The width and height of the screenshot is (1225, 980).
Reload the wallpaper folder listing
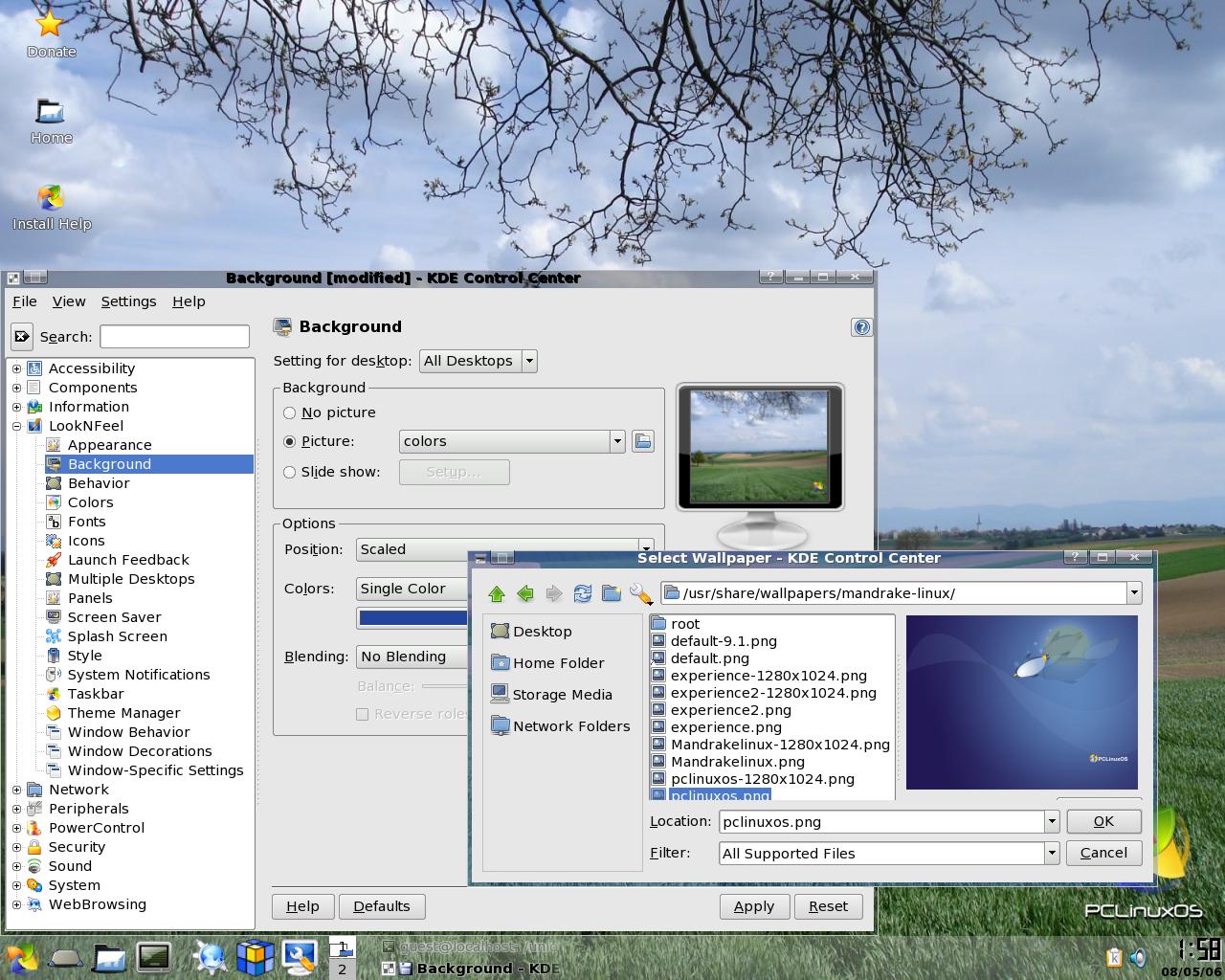click(583, 594)
